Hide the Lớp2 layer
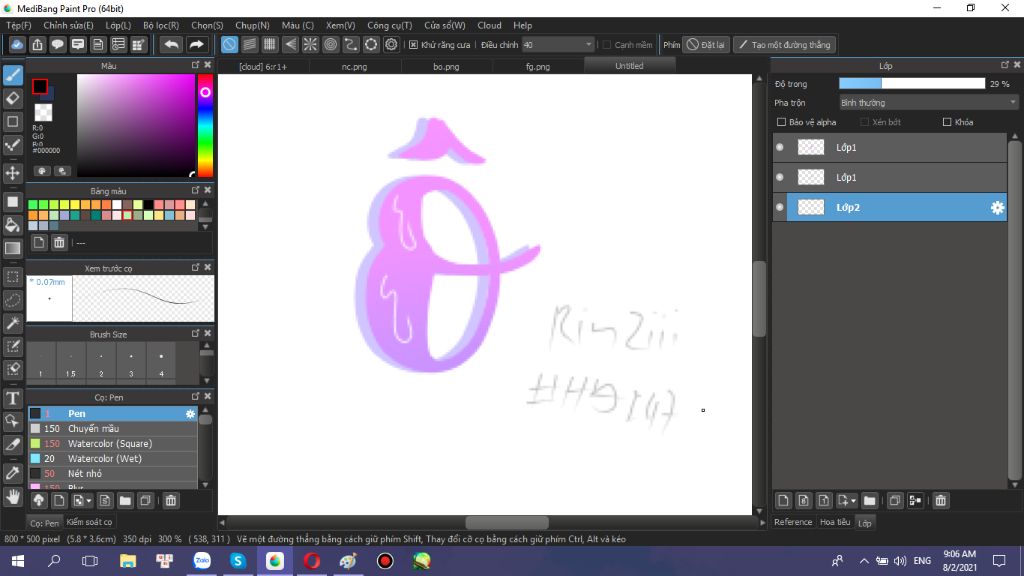Image resolution: width=1024 pixels, height=576 pixels. [x=780, y=207]
